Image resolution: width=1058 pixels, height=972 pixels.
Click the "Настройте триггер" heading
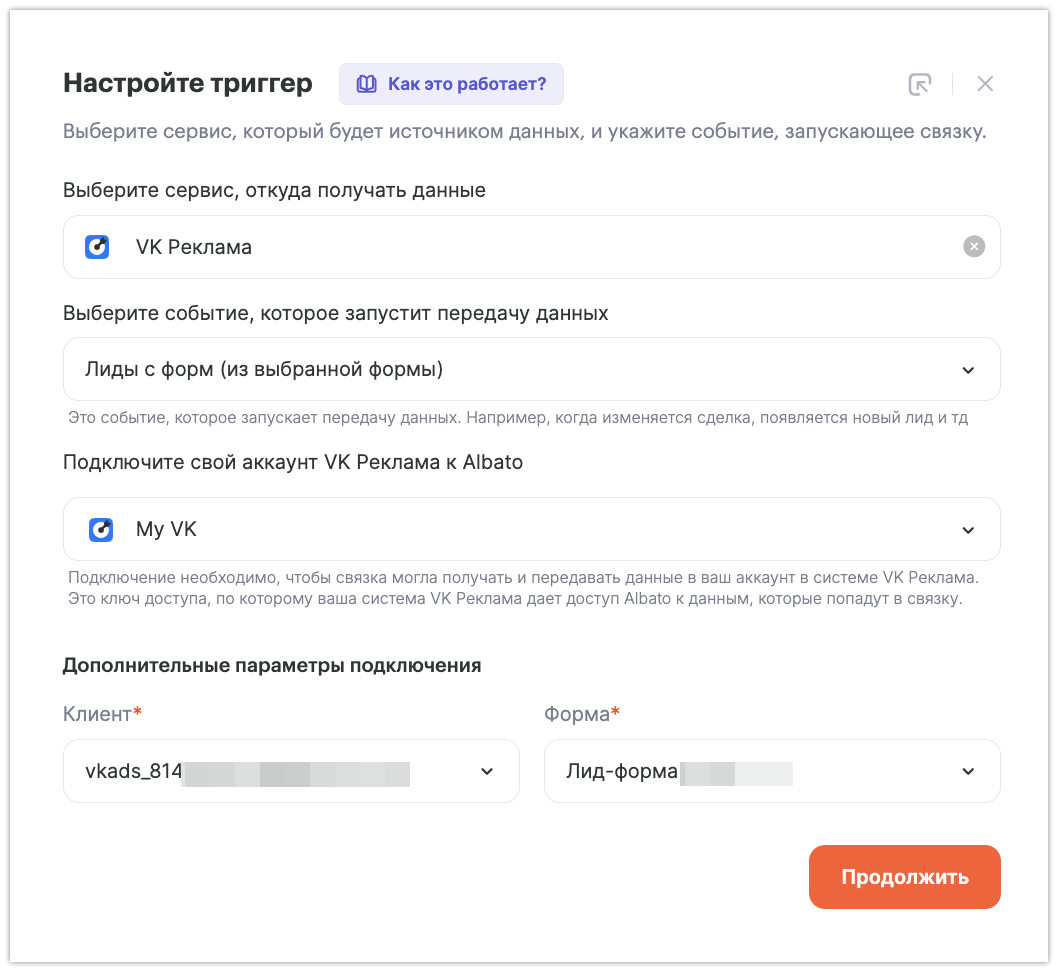pyautogui.click(x=188, y=83)
